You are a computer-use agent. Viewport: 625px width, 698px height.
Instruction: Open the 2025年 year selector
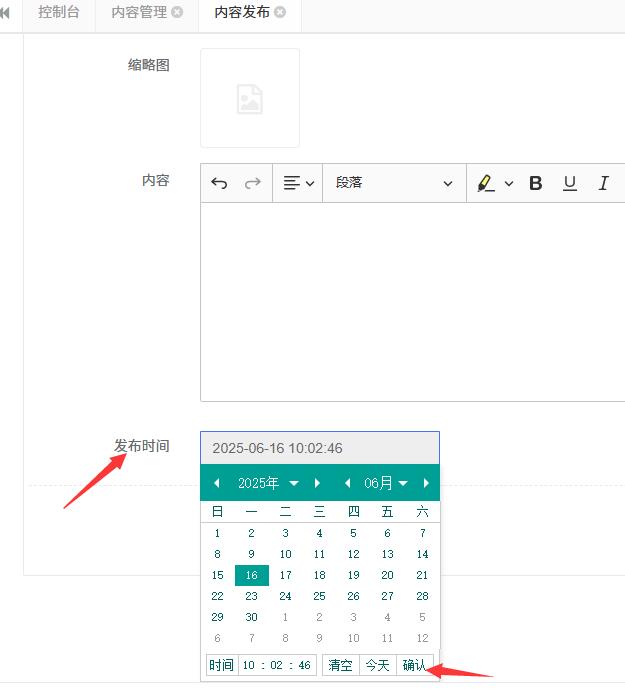pyautogui.click(x=267, y=483)
